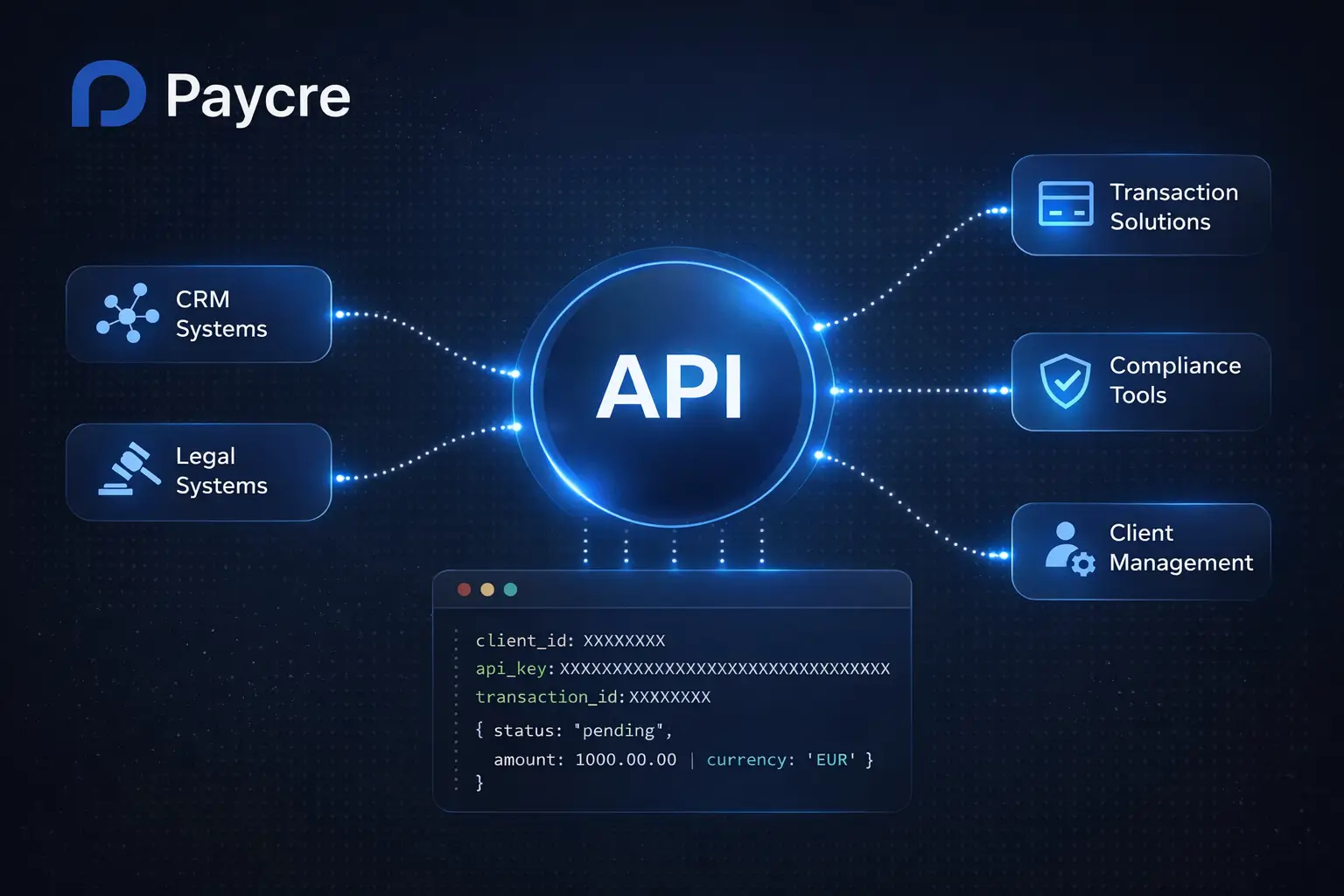Toggle the red window control dot

pyautogui.click(x=464, y=589)
